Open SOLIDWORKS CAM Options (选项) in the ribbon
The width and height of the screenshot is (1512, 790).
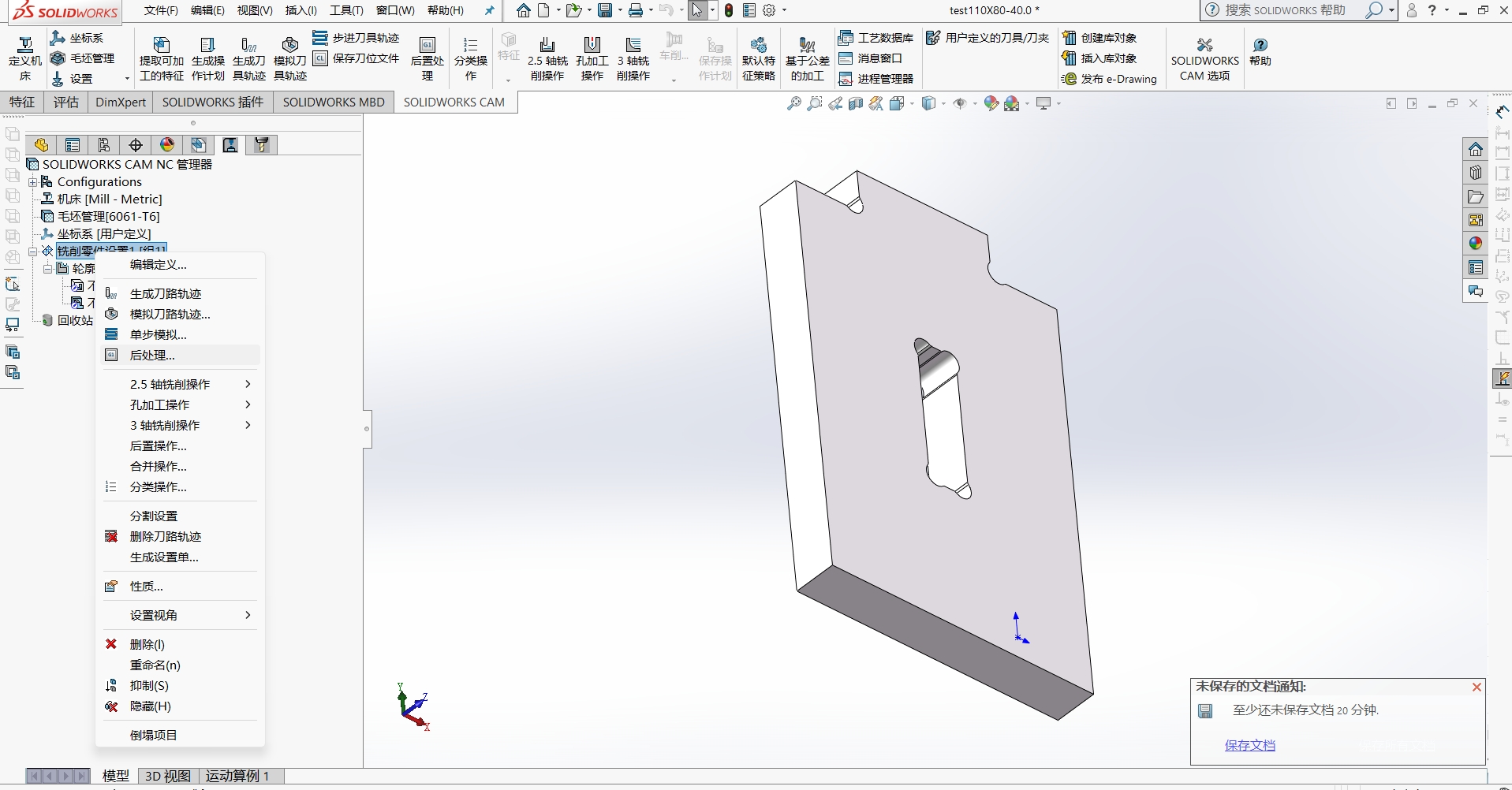(1205, 59)
